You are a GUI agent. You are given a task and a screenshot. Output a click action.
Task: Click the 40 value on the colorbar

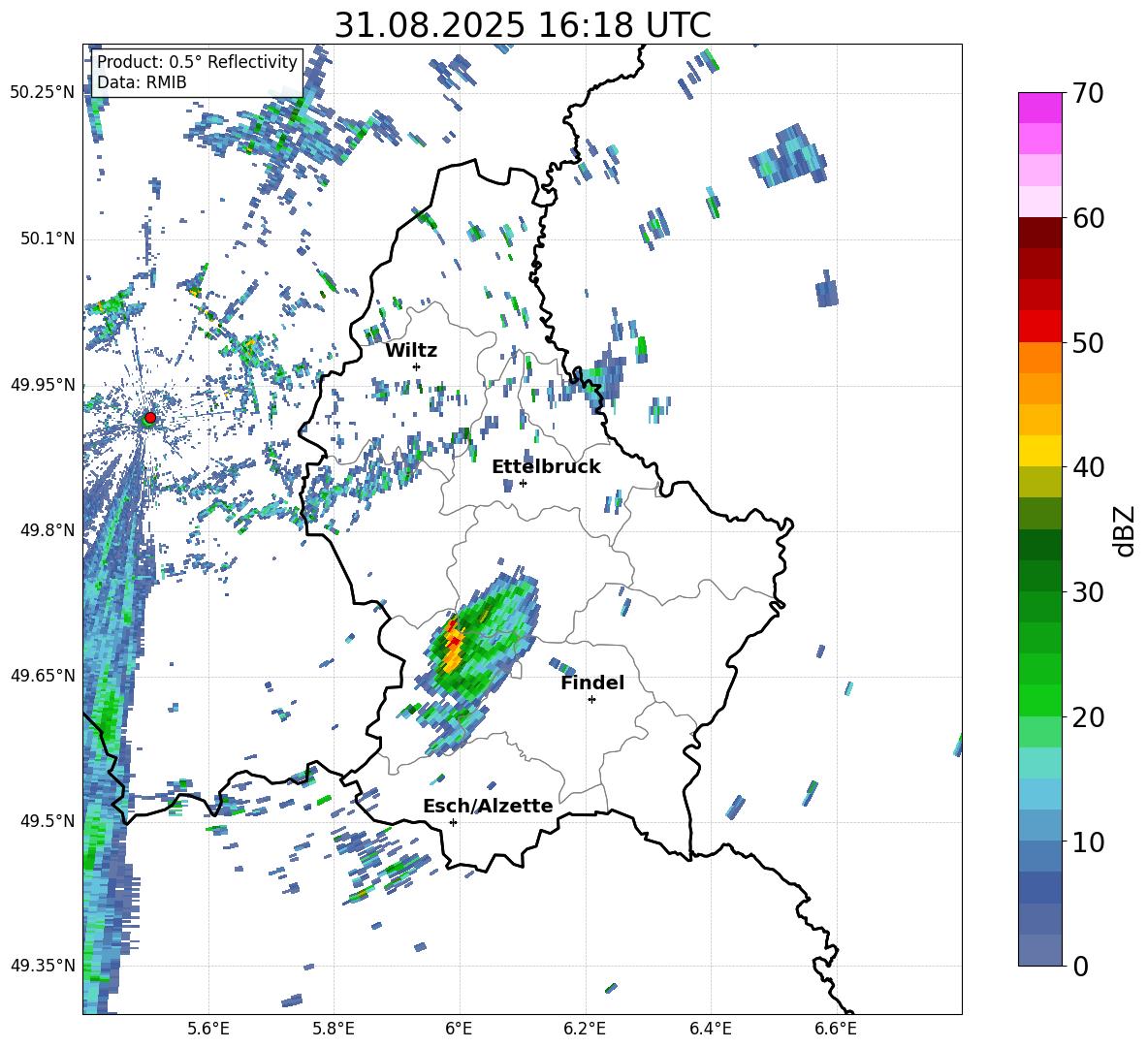coord(1087,467)
